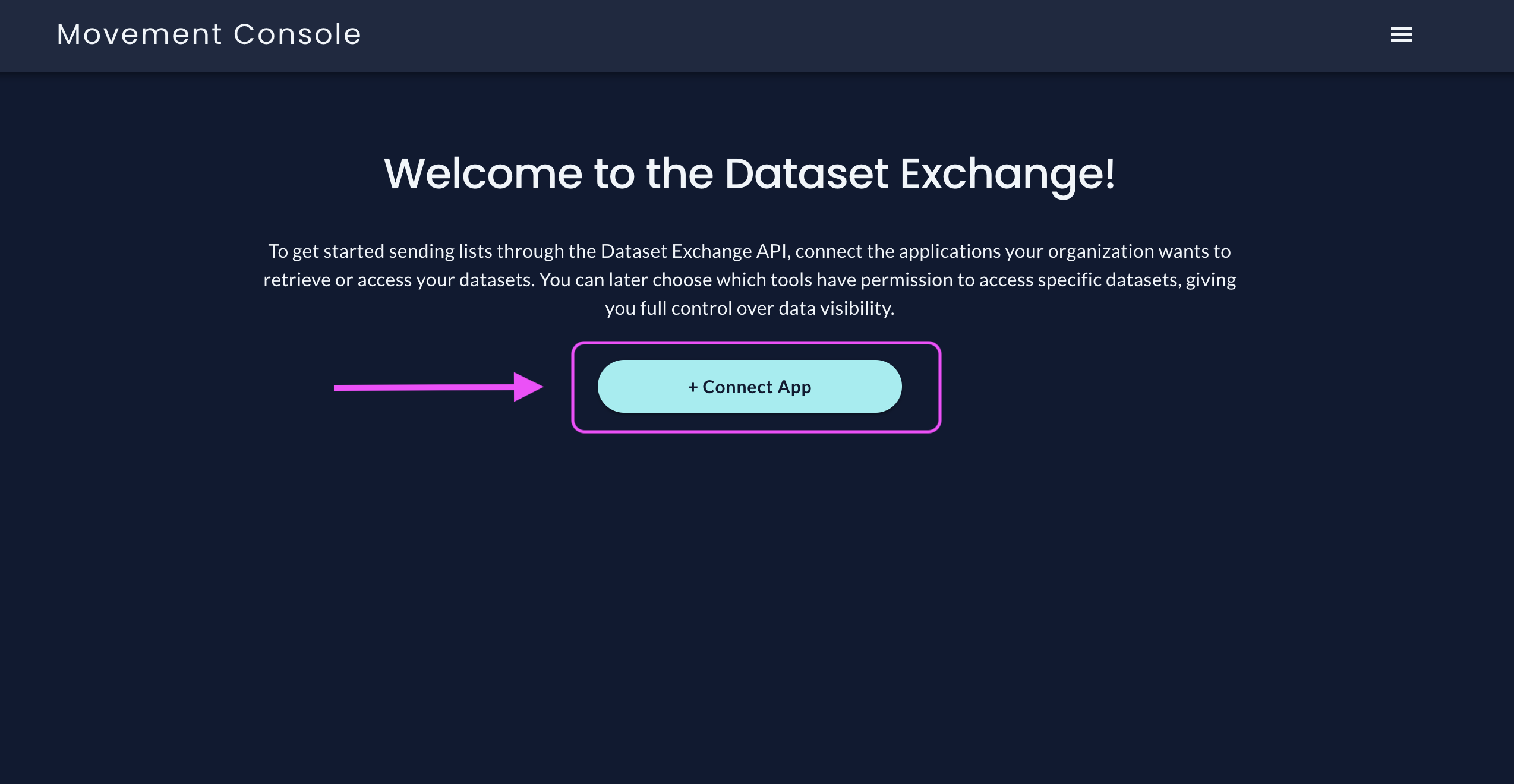Click the word "App" on the teal button
Viewport: 1514px width, 784px height.
tap(794, 388)
